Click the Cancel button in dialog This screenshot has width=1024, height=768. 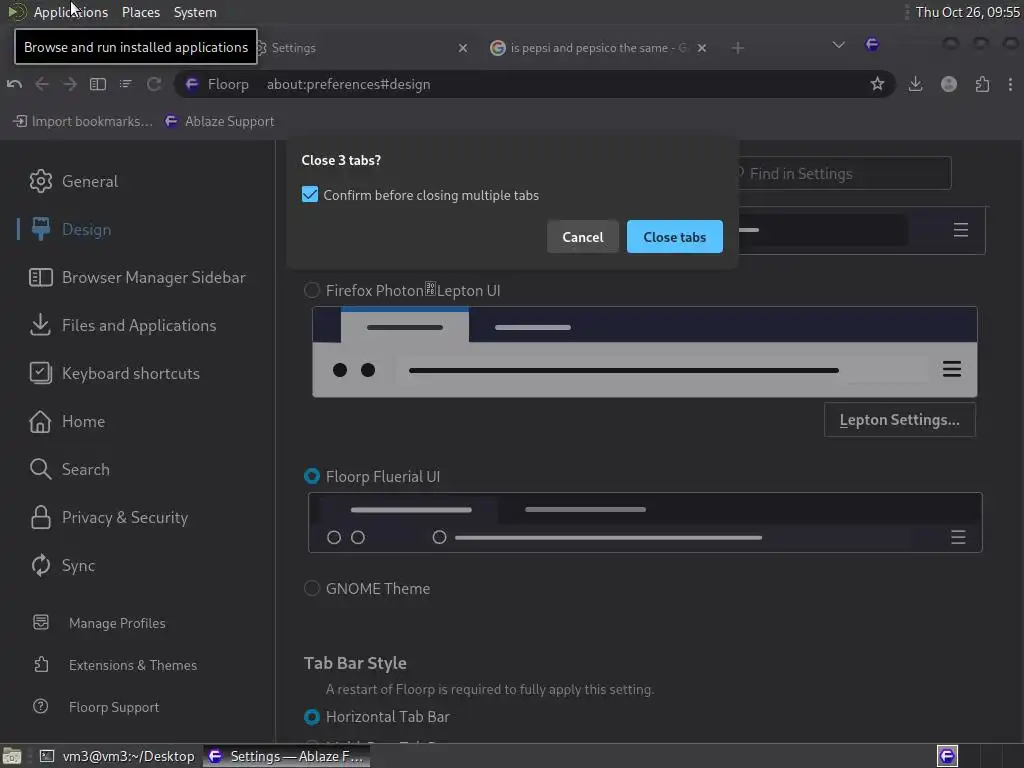pos(583,237)
